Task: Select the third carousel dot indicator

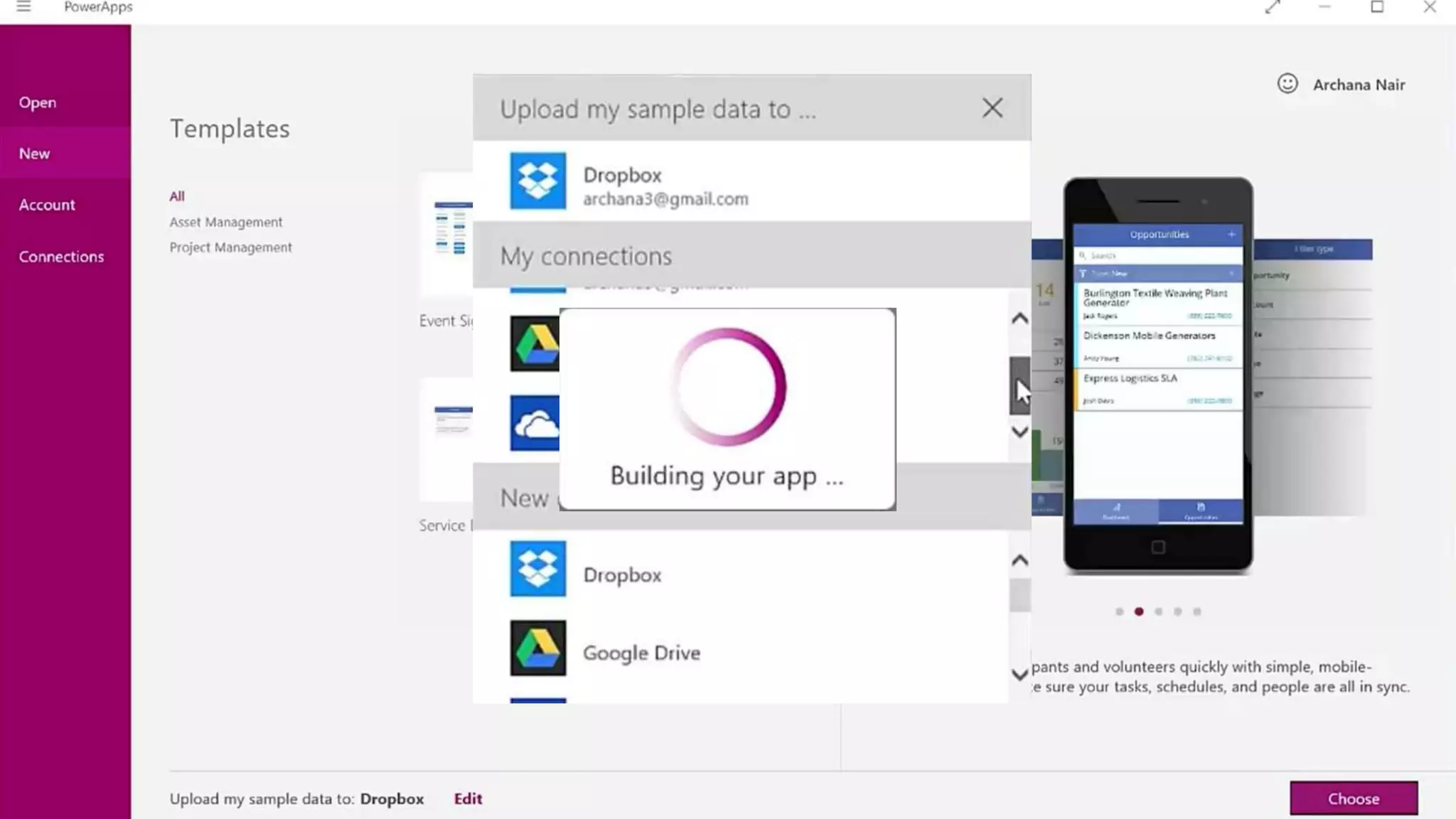Action: [1158, 611]
